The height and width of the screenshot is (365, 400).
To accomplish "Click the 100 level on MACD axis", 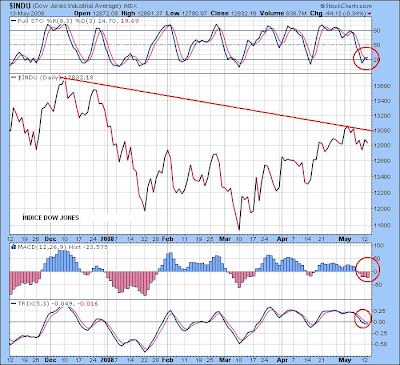I will tap(378, 245).
